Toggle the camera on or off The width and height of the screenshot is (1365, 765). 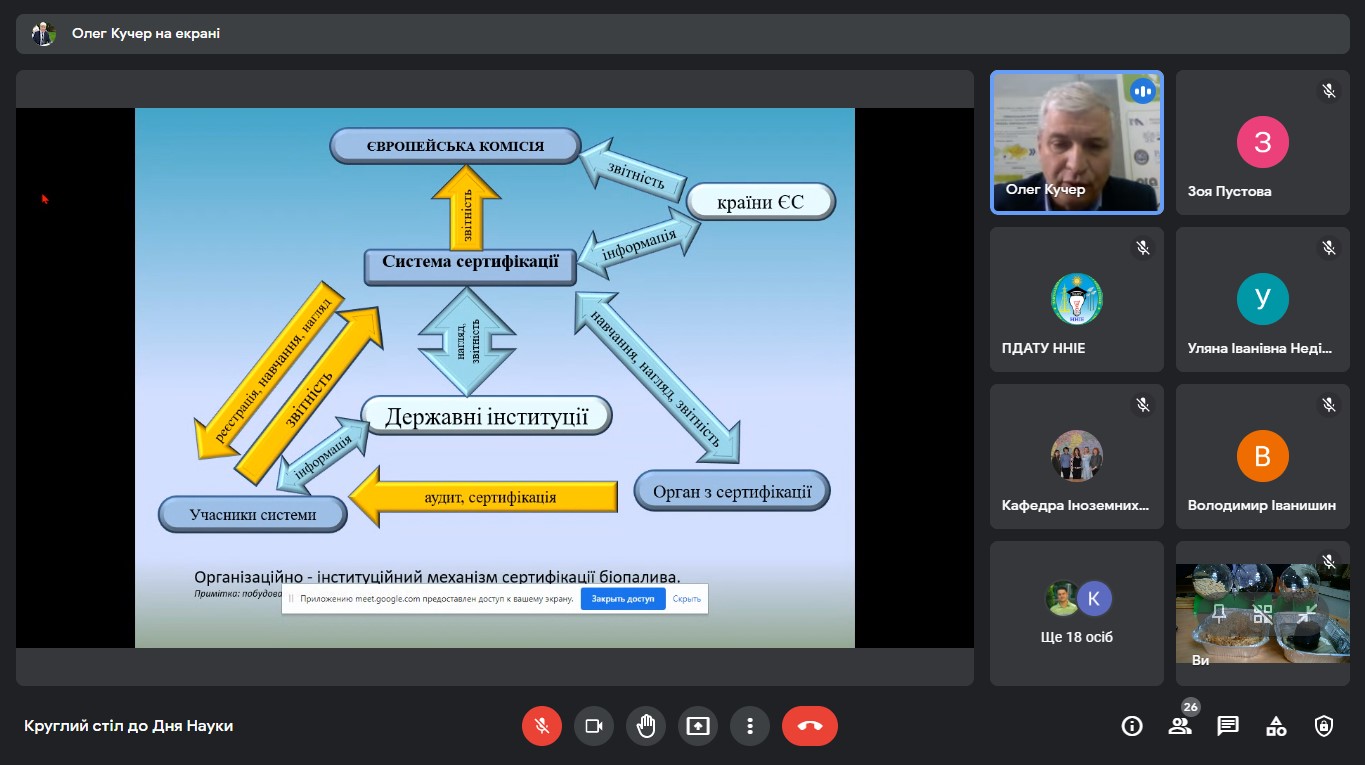[x=594, y=726]
